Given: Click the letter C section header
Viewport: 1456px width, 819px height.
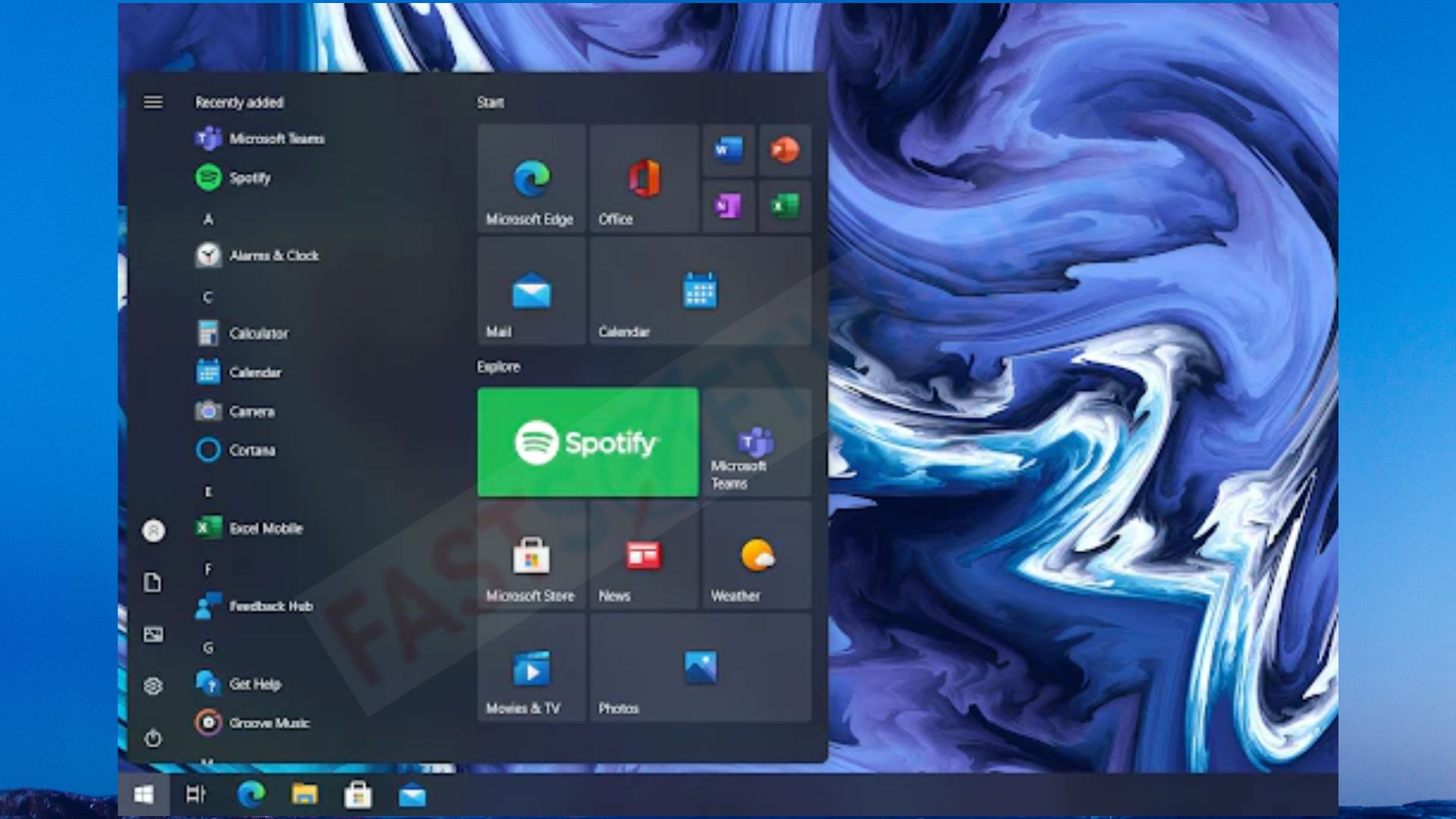Looking at the screenshot, I should pyautogui.click(x=208, y=297).
